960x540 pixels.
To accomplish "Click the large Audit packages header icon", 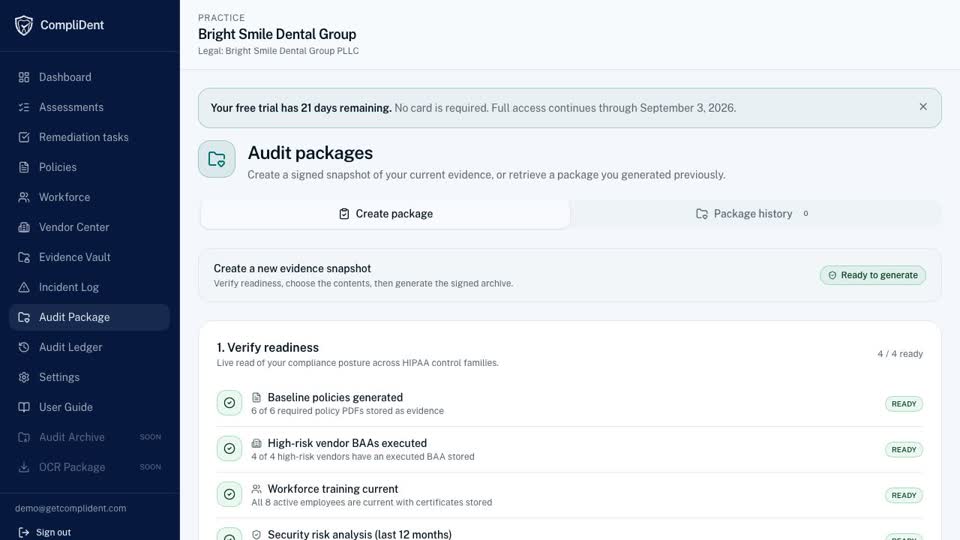I will 217,159.
